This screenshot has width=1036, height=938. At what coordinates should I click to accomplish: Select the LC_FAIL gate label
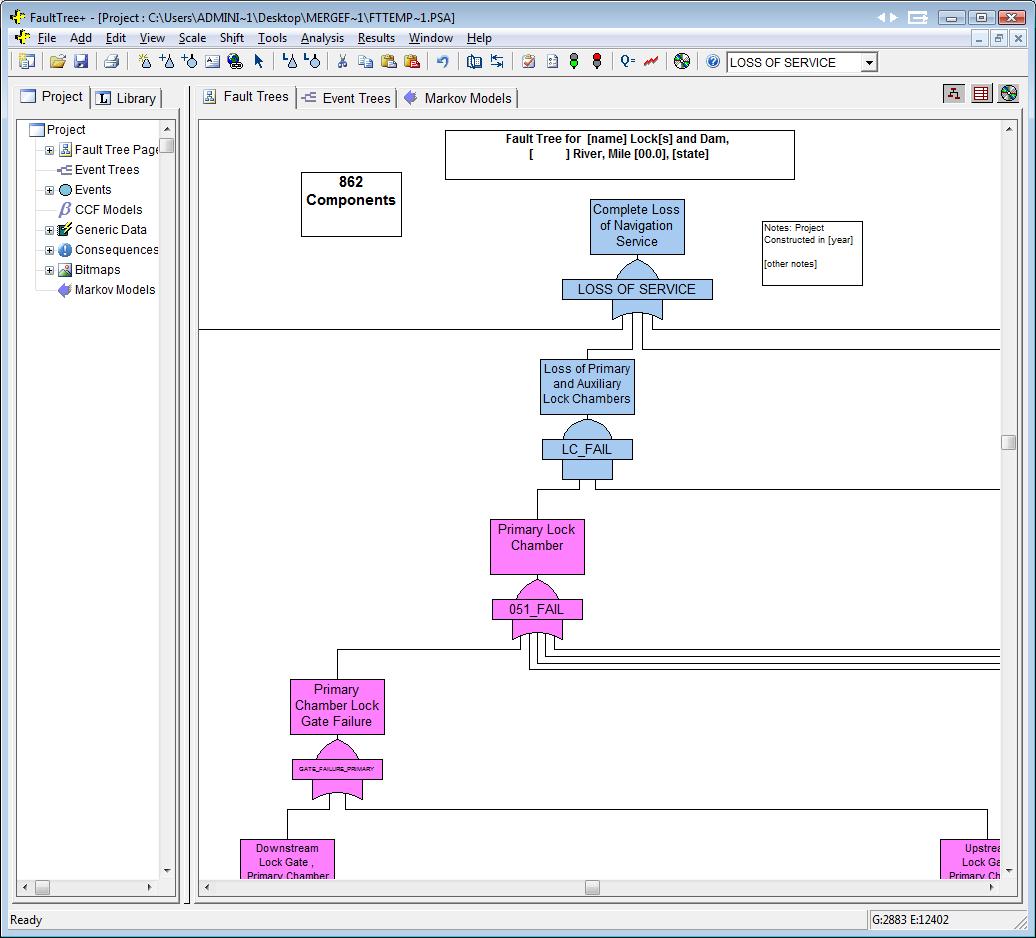tap(586, 449)
